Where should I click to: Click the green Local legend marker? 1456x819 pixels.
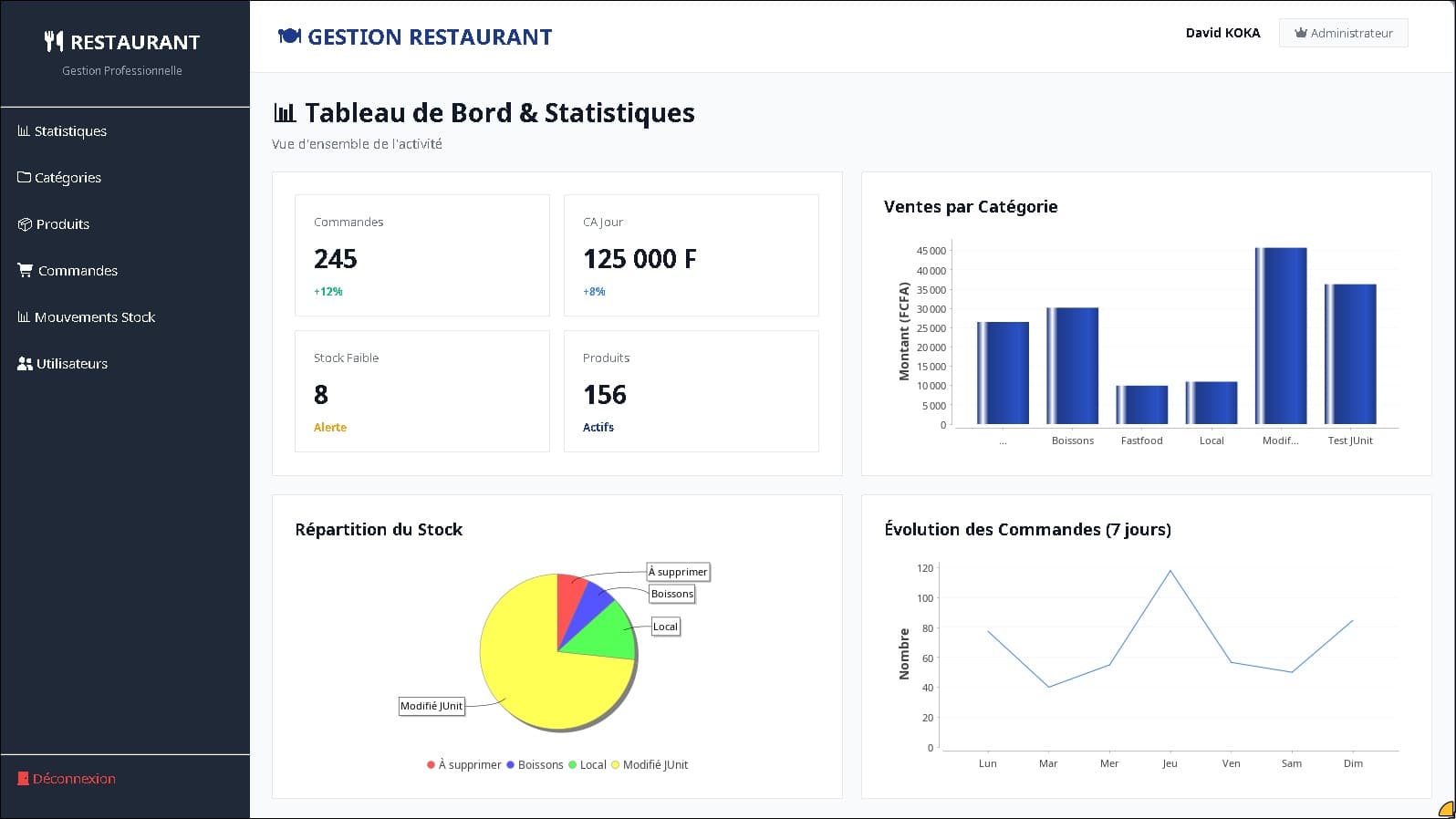[x=572, y=764]
